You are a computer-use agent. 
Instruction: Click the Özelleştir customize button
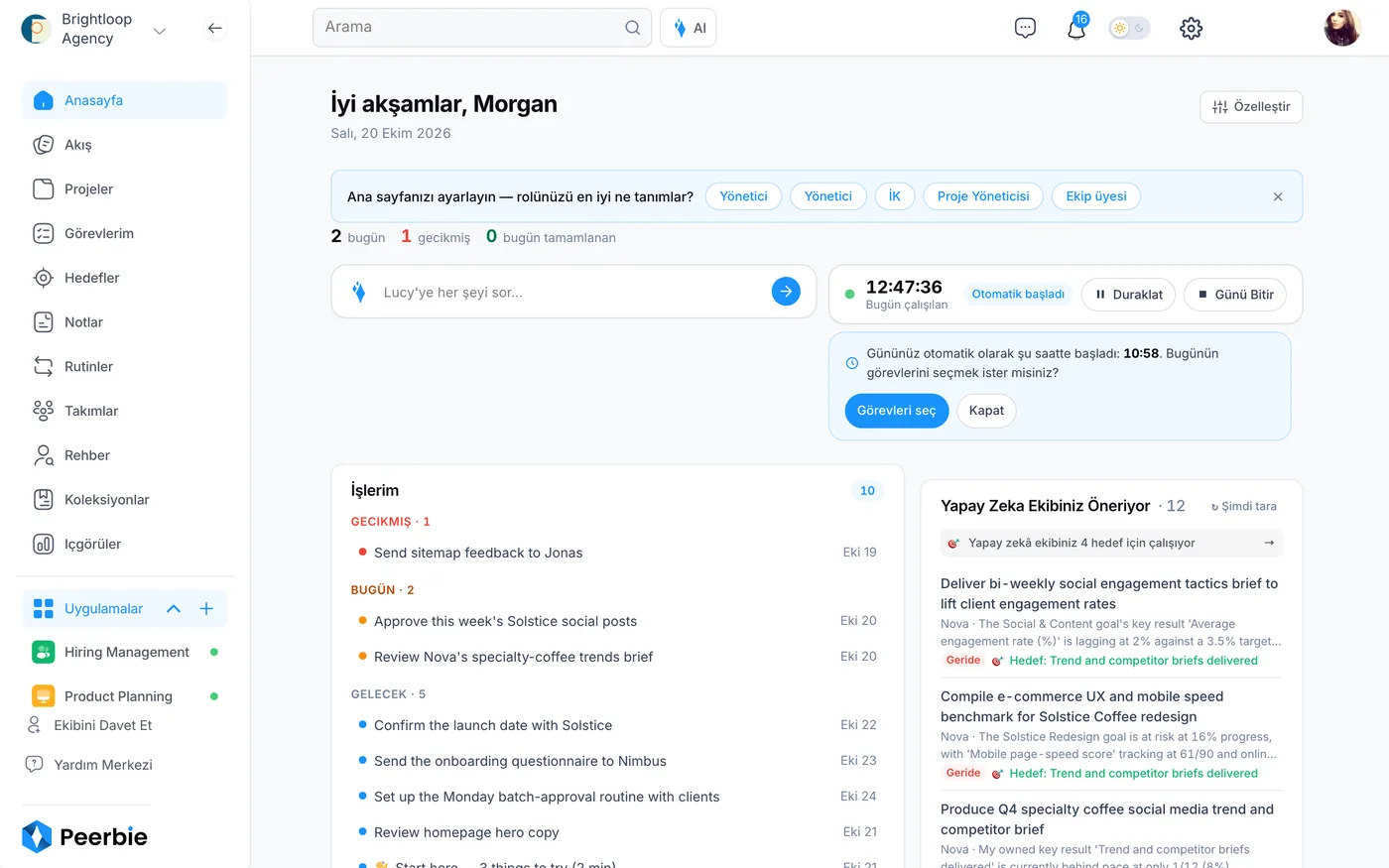(x=1251, y=107)
